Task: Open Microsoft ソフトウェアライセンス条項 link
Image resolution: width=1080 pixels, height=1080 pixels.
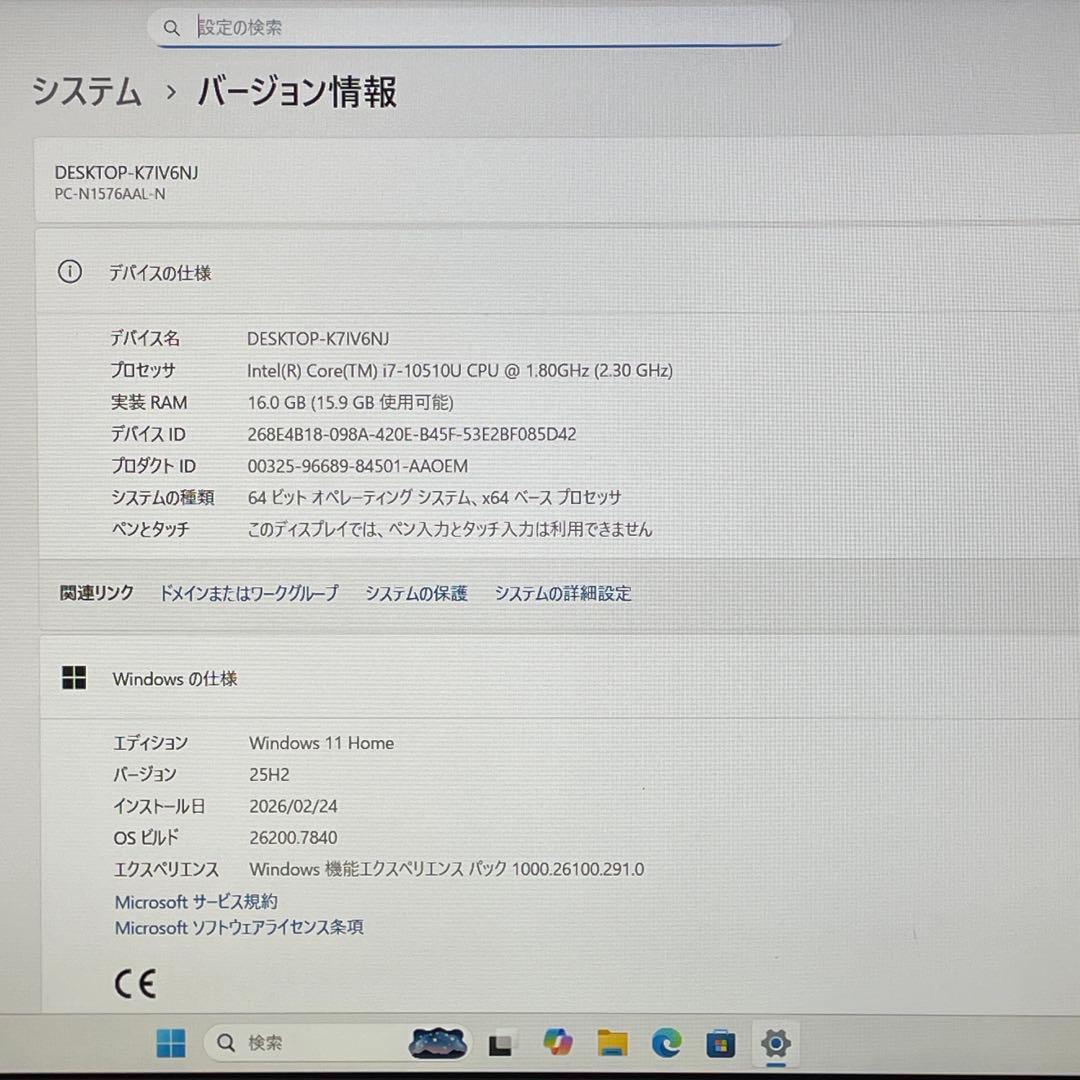Action: 239,927
